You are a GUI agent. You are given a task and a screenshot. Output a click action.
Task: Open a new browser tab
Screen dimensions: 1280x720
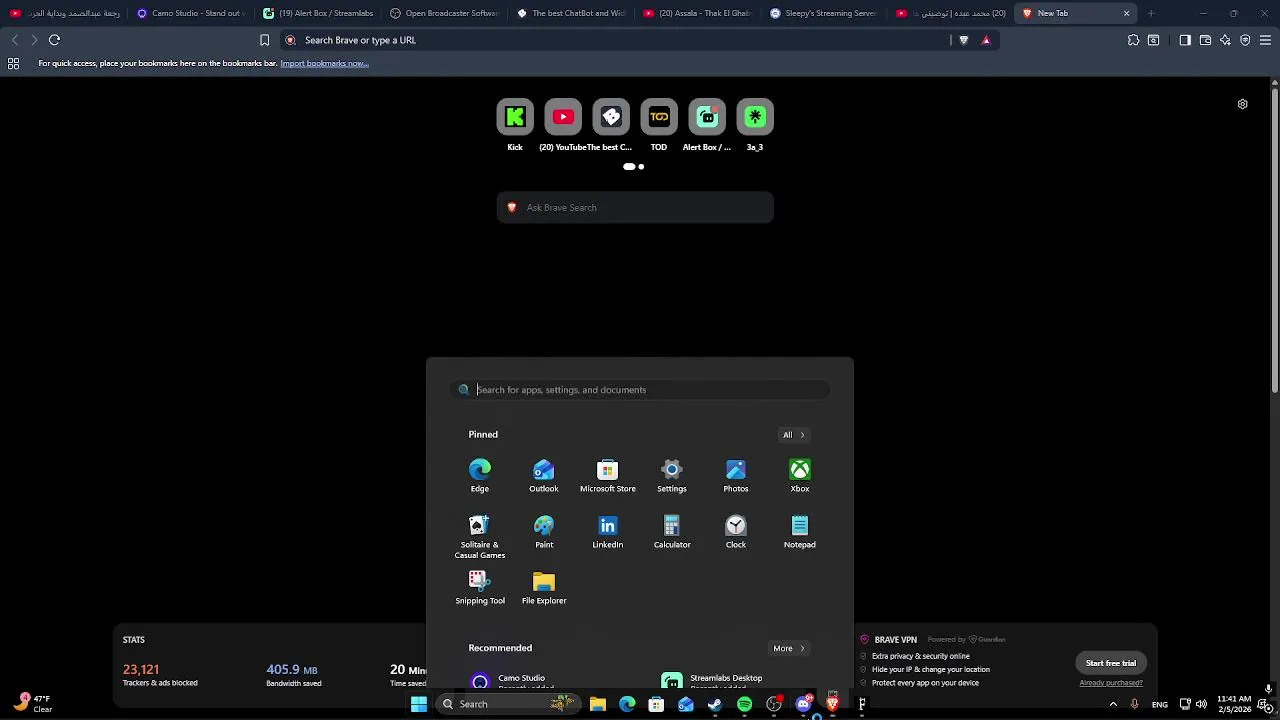pyautogui.click(x=1151, y=13)
